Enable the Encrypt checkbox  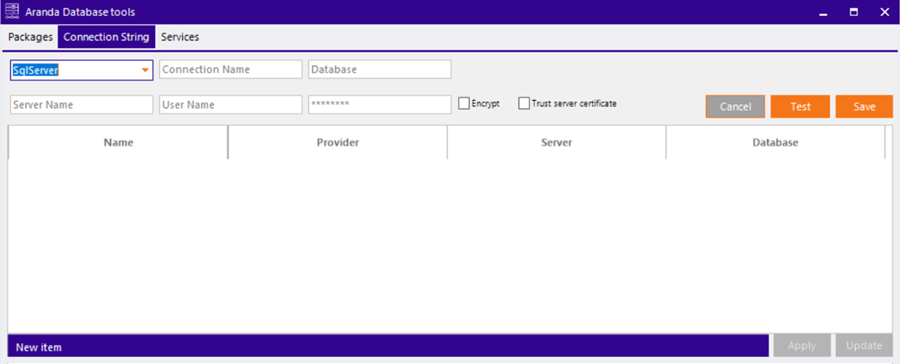click(x=464, y=104)
